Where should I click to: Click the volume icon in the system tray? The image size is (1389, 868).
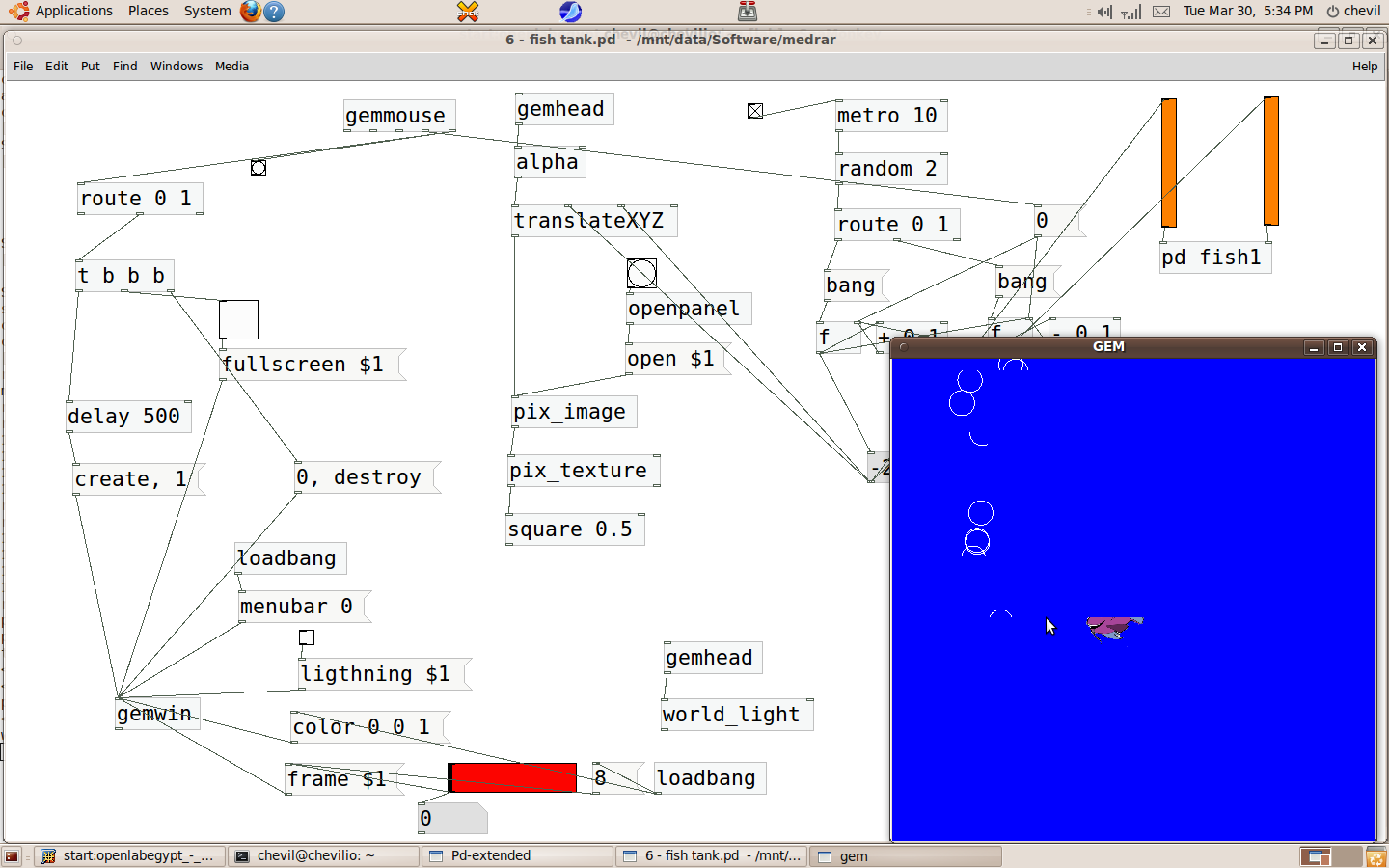pyautogui.click(x=1105, y=12)
